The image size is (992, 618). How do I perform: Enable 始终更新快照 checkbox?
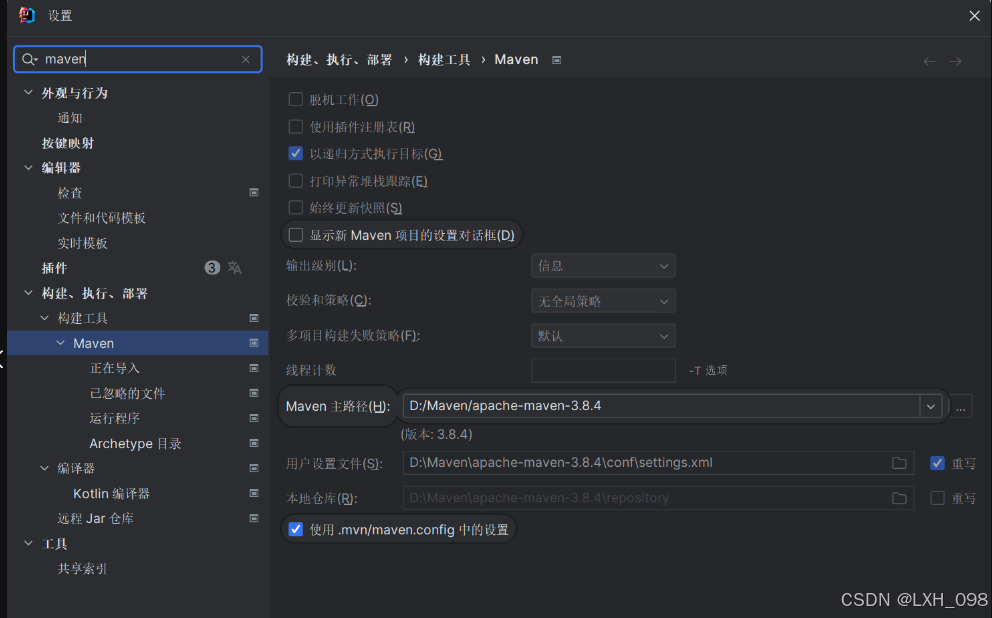pyautogui.click(x=295, y=207)
